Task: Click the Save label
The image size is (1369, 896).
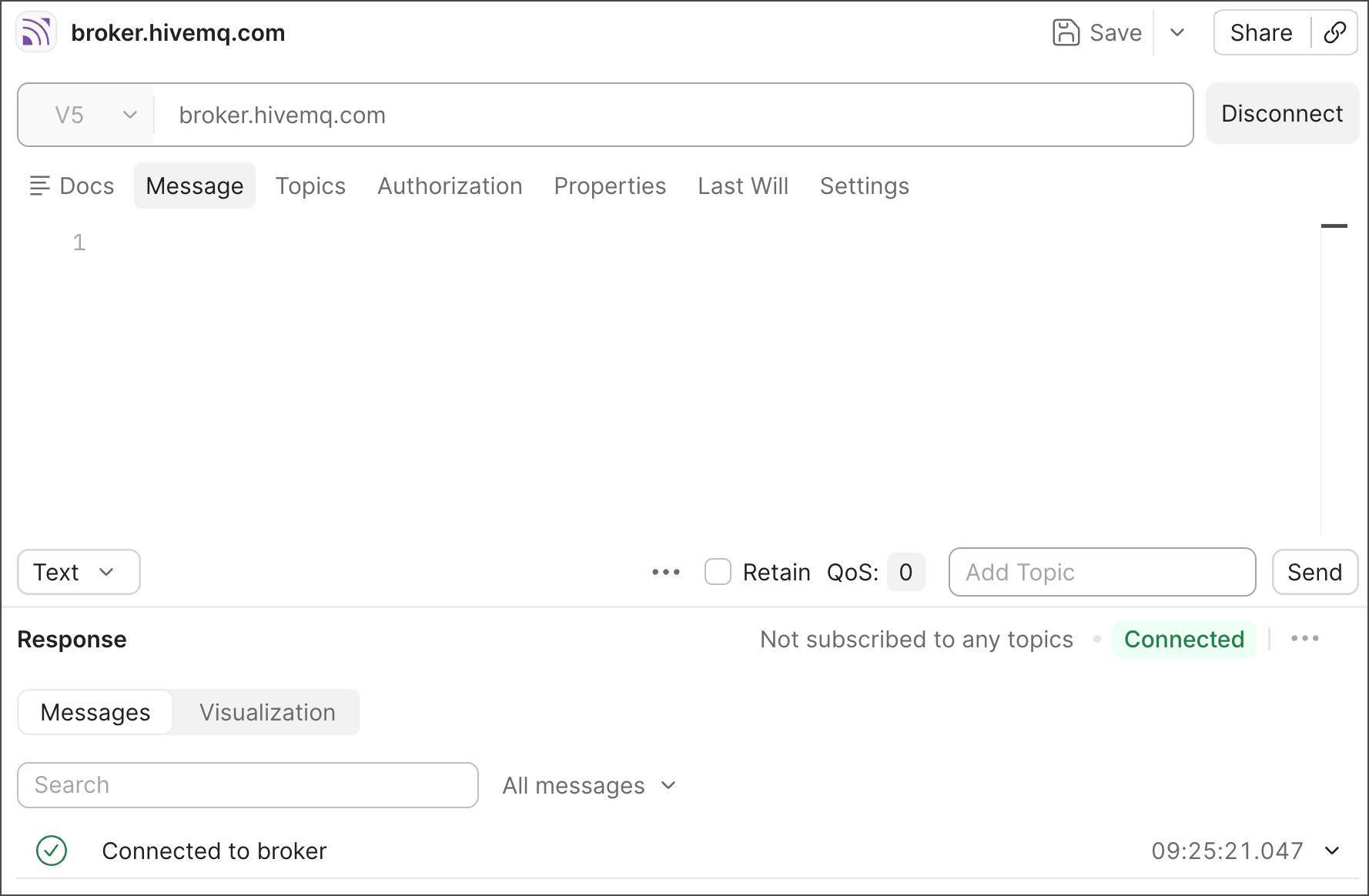Action: coord(1116,32)
